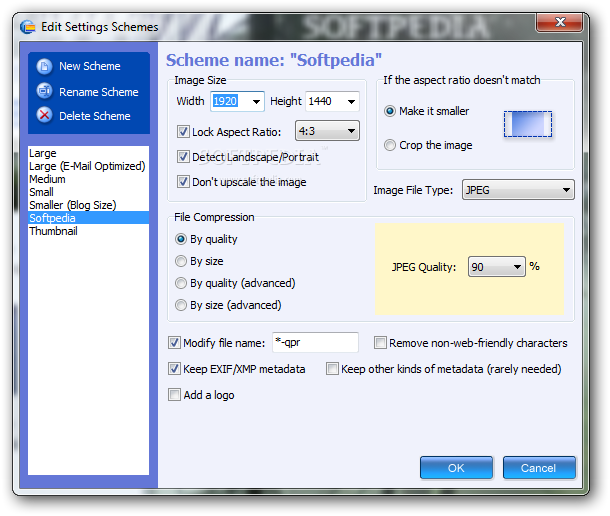The width and height of the screenshot is (610, 516).
Task: Select Crop the image radio button
Action: 390,145
